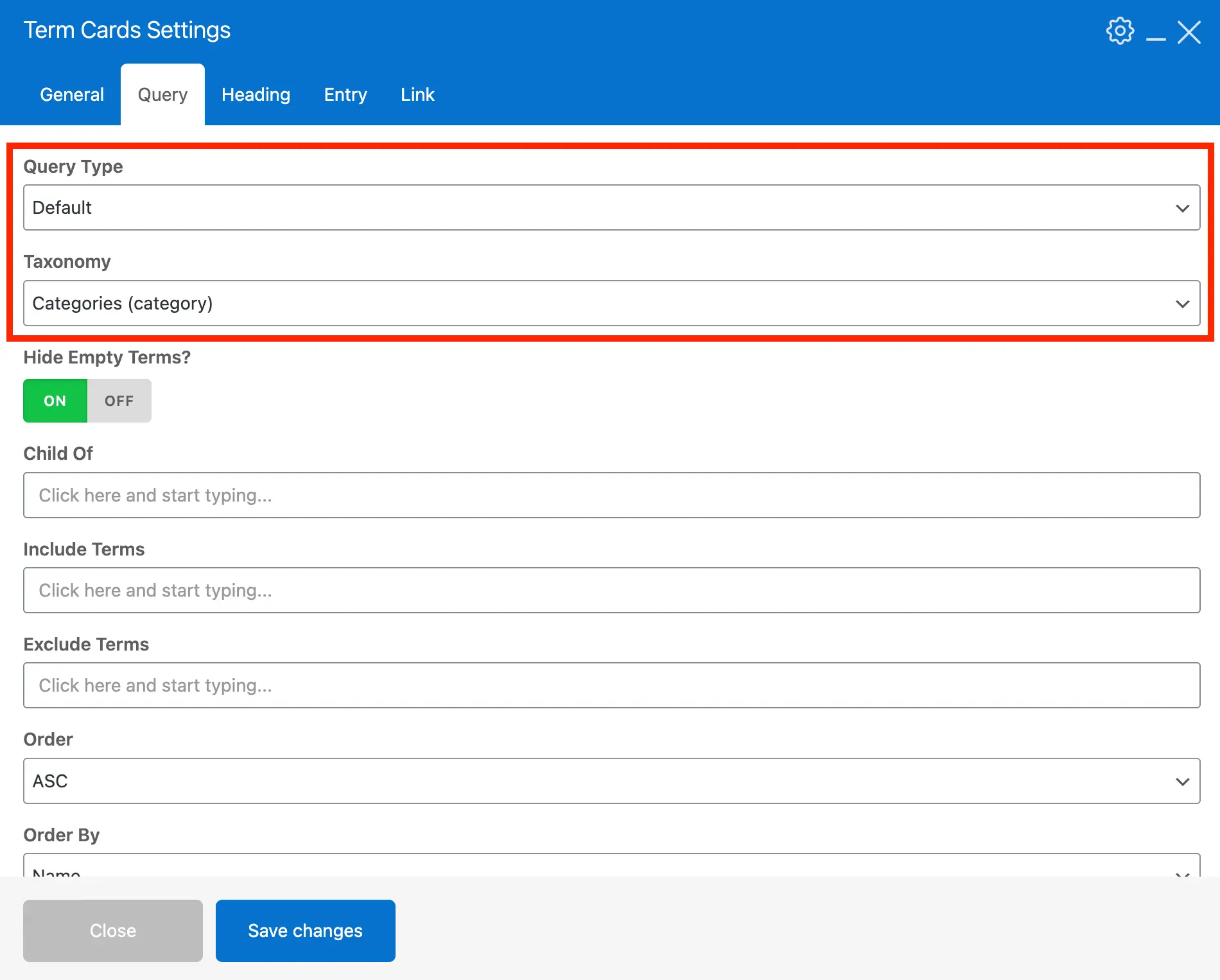Switch to the Link tab
Viewport: 1220px width, 980px height.
[417, 94]
